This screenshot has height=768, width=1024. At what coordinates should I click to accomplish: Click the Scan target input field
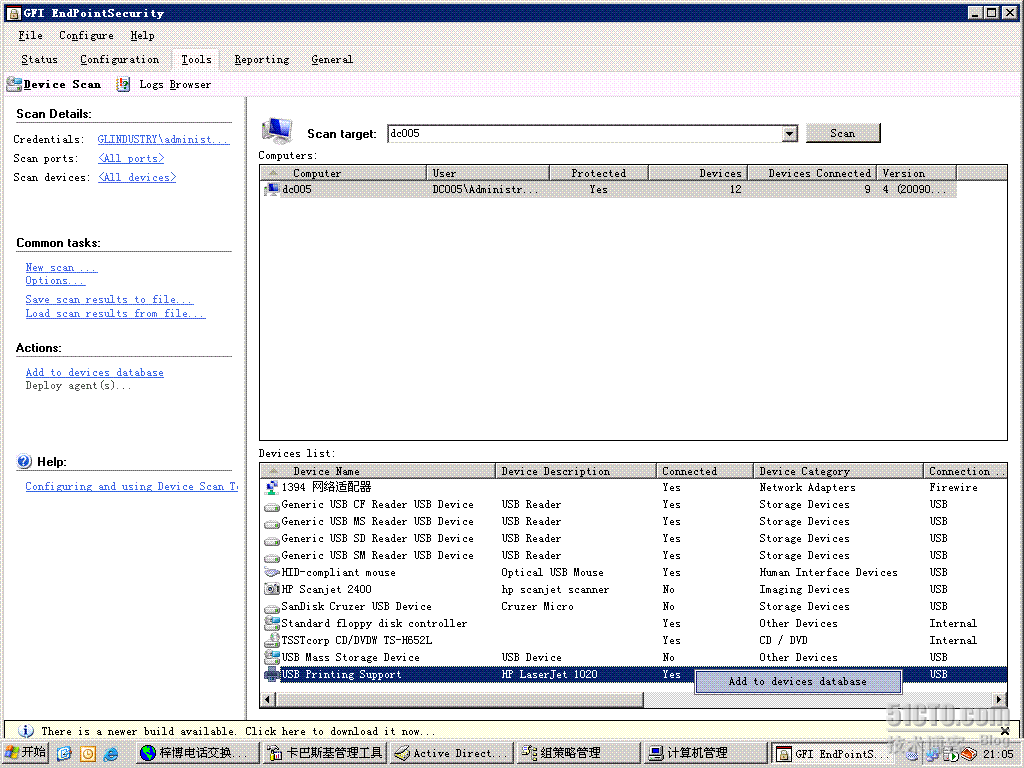tap(584, 133)
